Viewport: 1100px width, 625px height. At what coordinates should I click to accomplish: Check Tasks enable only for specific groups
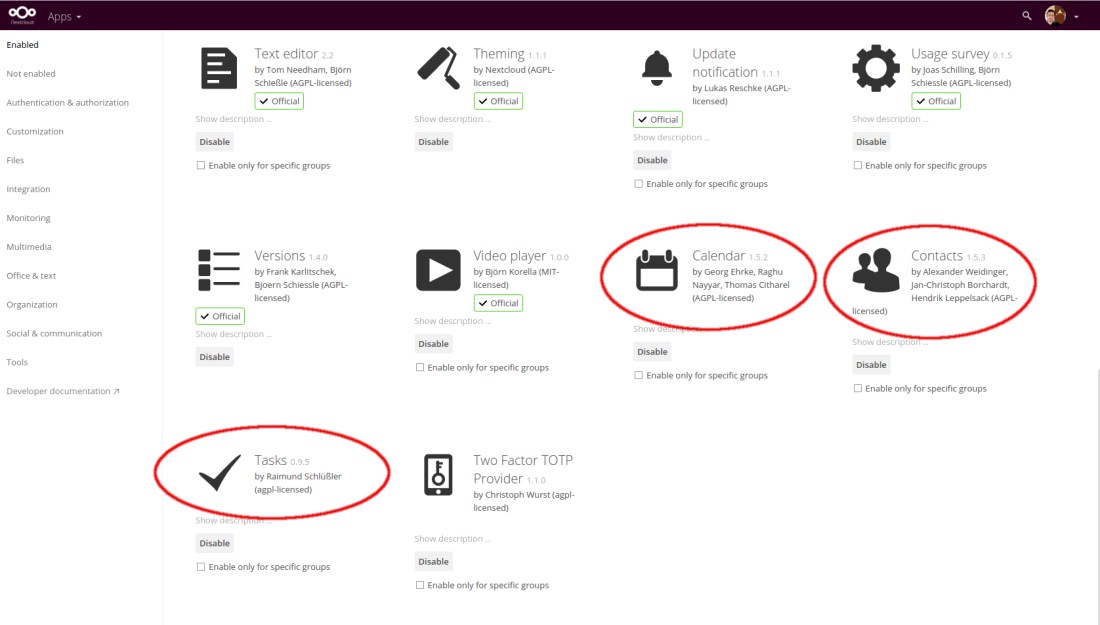pyautogui.click(x=201, y=567)
